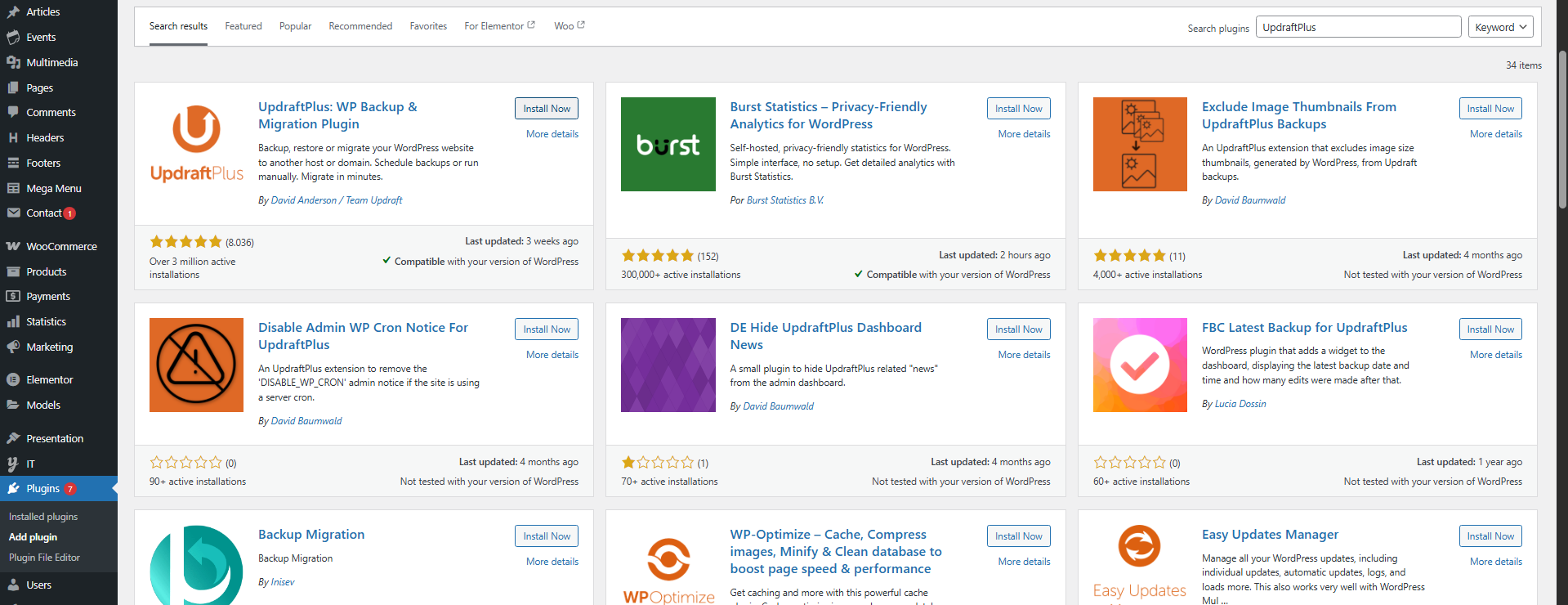Click the WooCommerce icon in sidebar

(13, 246)
